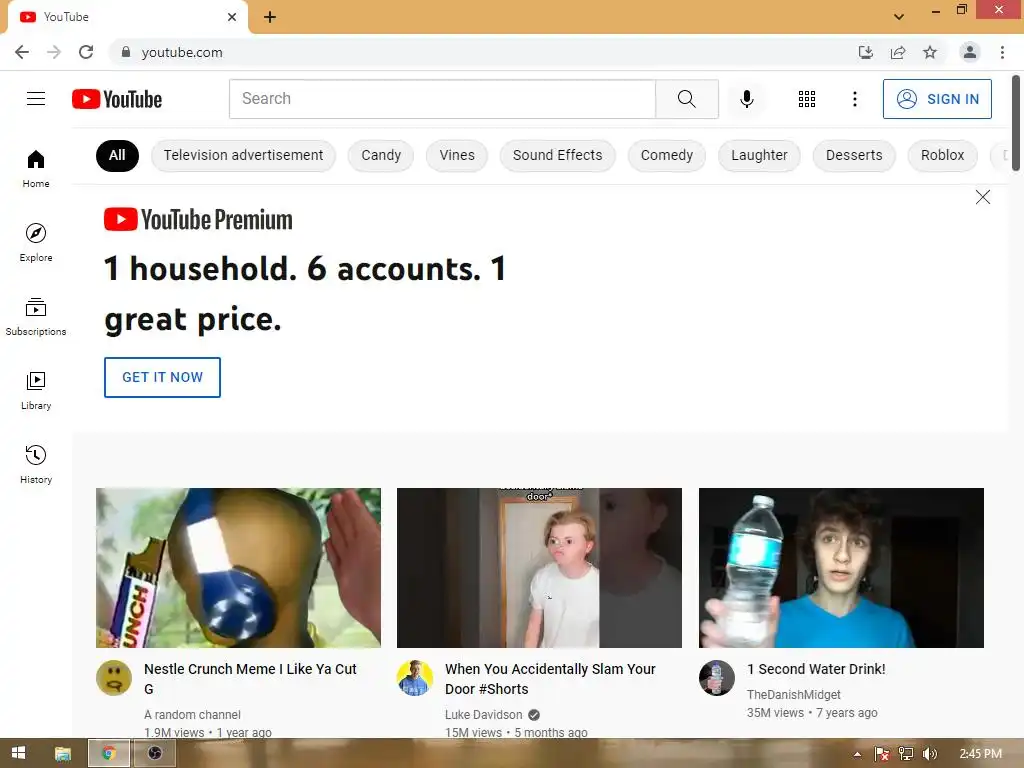Image resolution: width=1024 pixels, height=768 pixels.
Task: Select the Laughter chip
Action: [759, 155]
